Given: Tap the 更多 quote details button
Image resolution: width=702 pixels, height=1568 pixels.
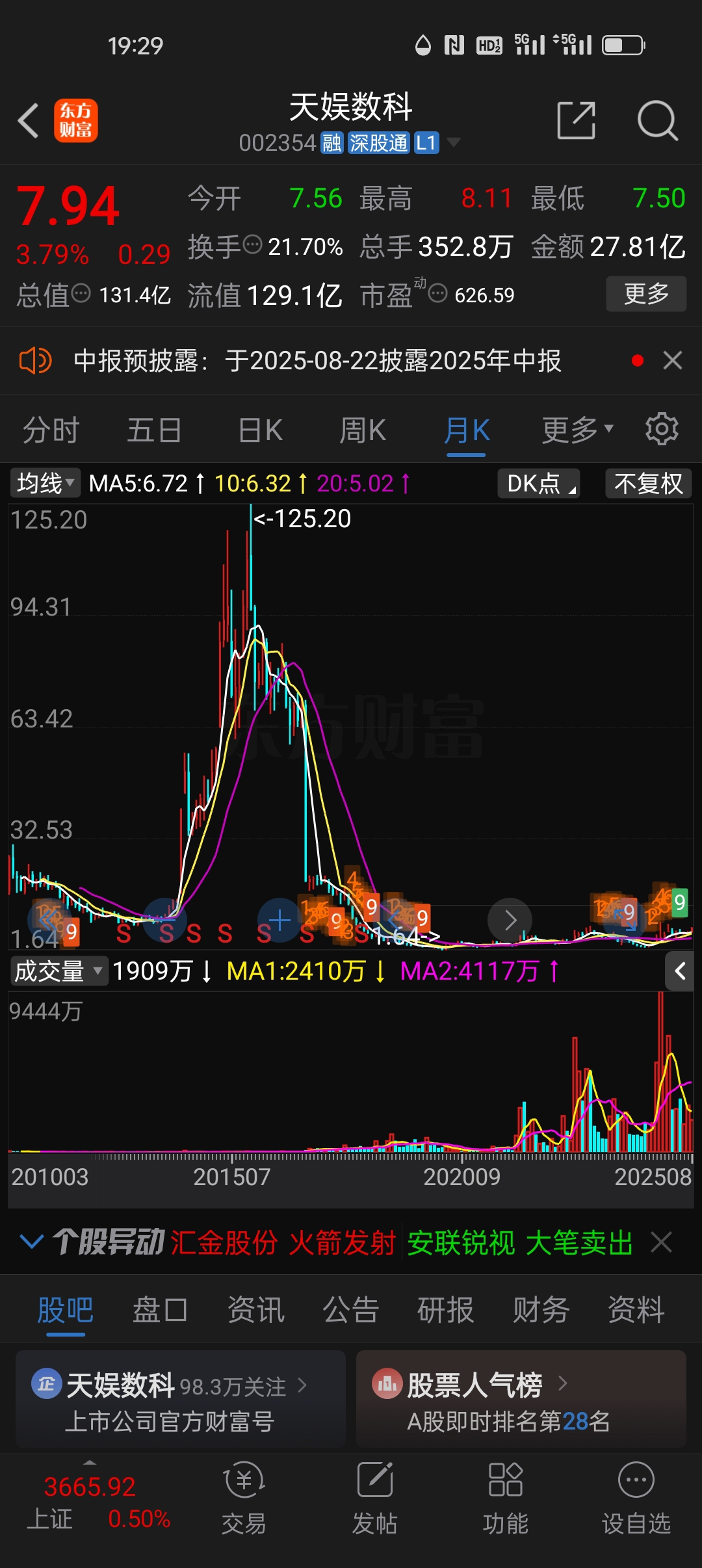Looking at the screenshot, I should tap(646, 294).
